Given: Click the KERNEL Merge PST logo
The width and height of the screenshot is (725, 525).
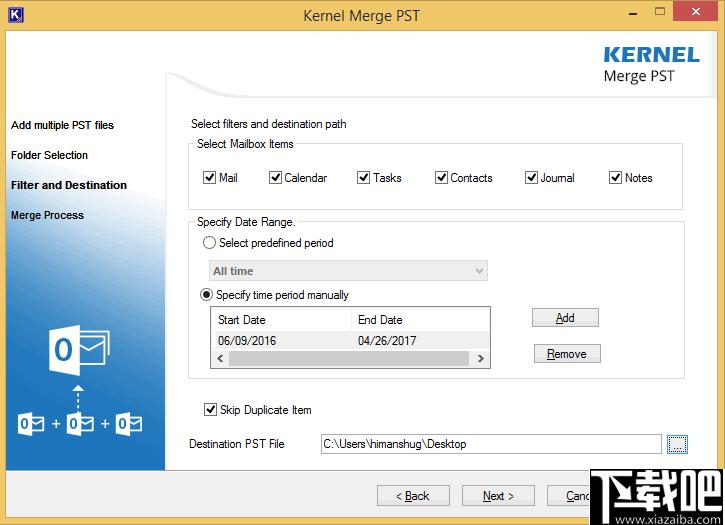Looking at the screenshot, I should point(651,65).
